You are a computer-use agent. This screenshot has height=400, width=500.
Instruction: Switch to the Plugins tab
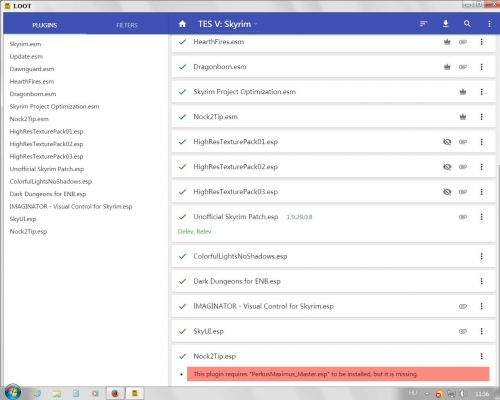coord(45,25)
